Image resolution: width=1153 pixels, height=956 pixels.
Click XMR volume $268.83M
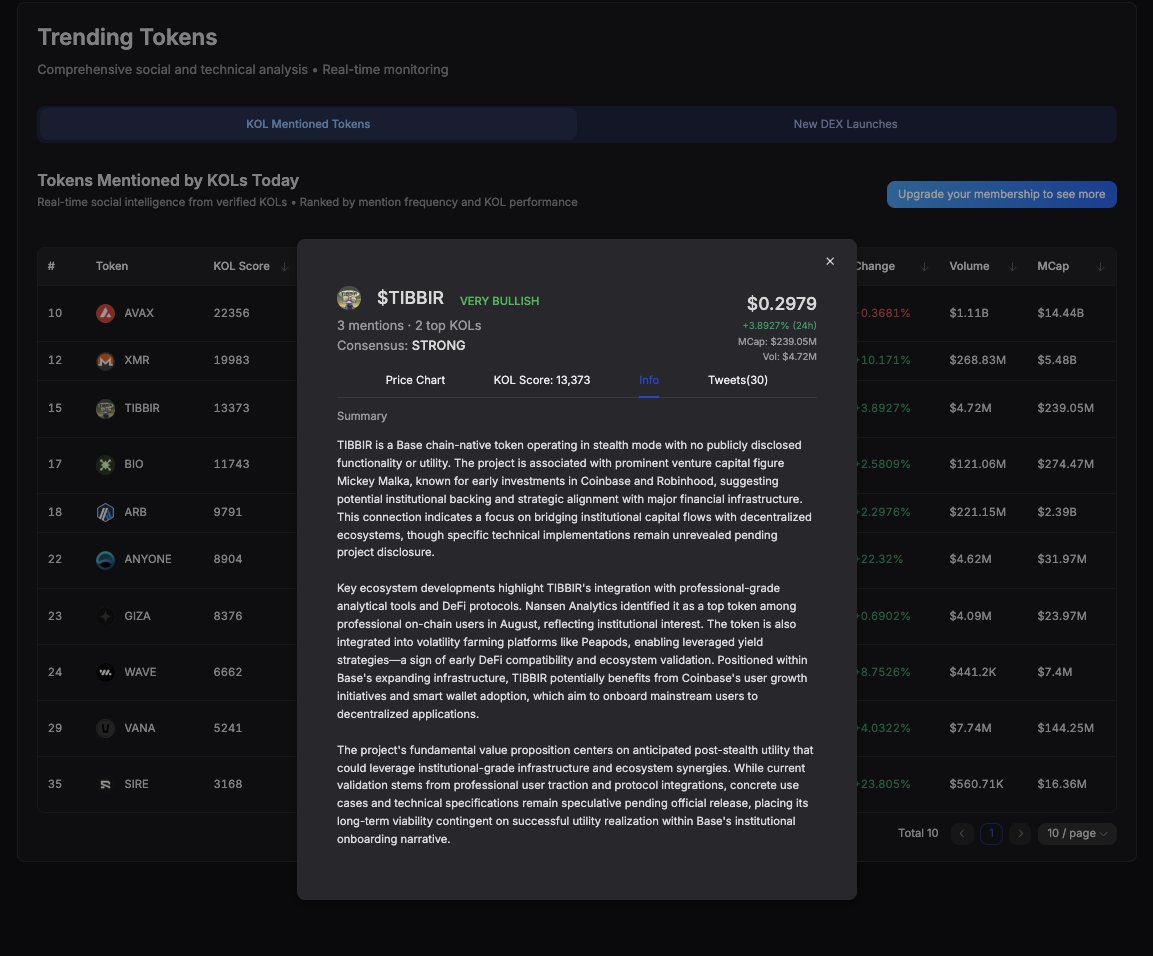[x=977, y=360]
